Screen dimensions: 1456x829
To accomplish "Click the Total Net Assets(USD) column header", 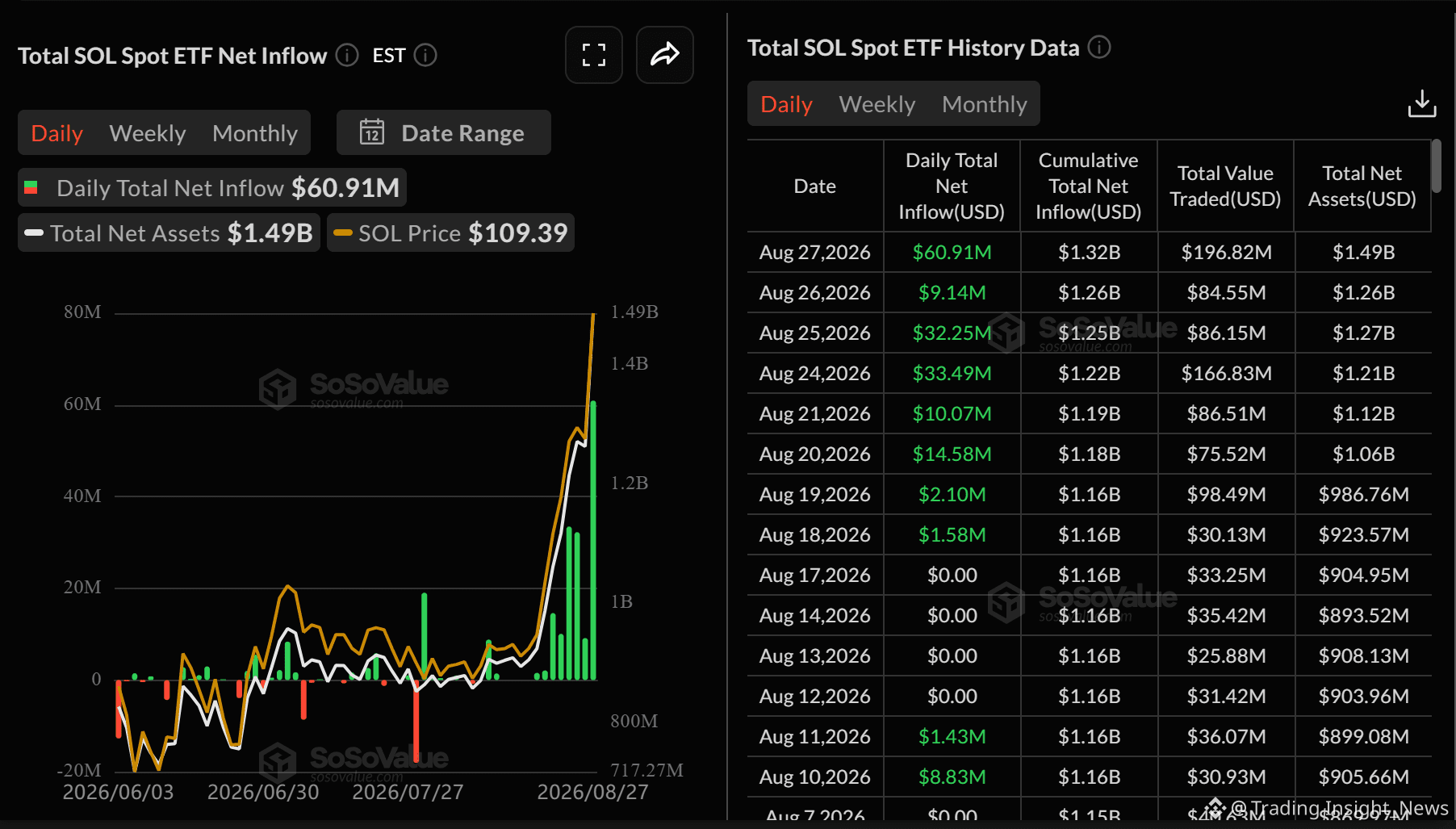I will [x=1362, y=186].
